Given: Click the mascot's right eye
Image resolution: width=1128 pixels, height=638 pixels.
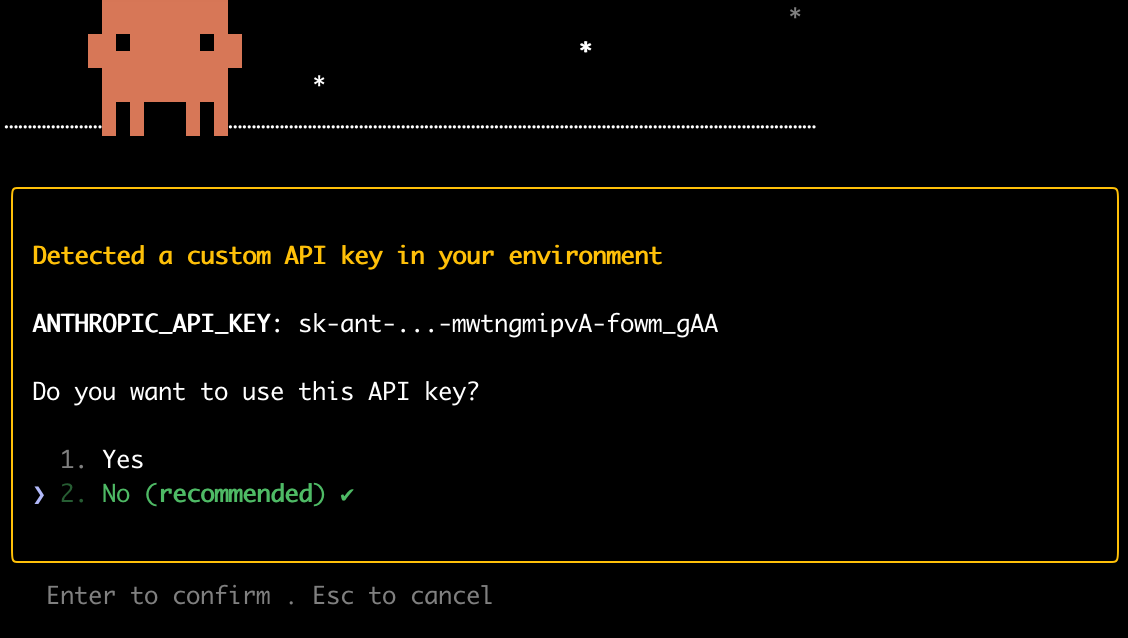Looking at the screenshot, I should coord(207,43).
